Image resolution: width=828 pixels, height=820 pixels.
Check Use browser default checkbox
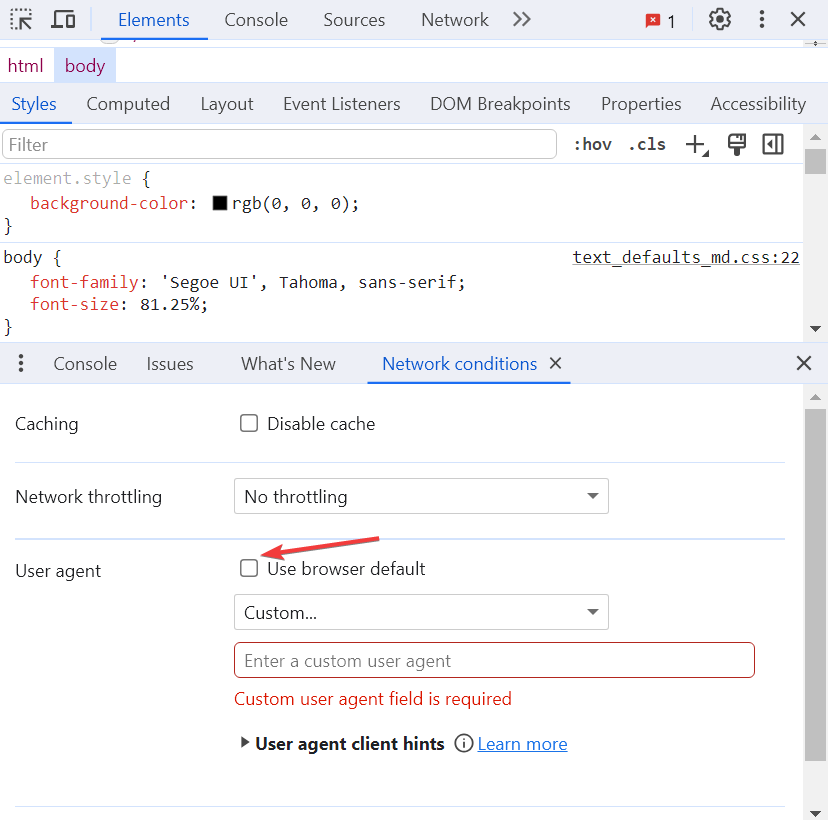point(249,568)
